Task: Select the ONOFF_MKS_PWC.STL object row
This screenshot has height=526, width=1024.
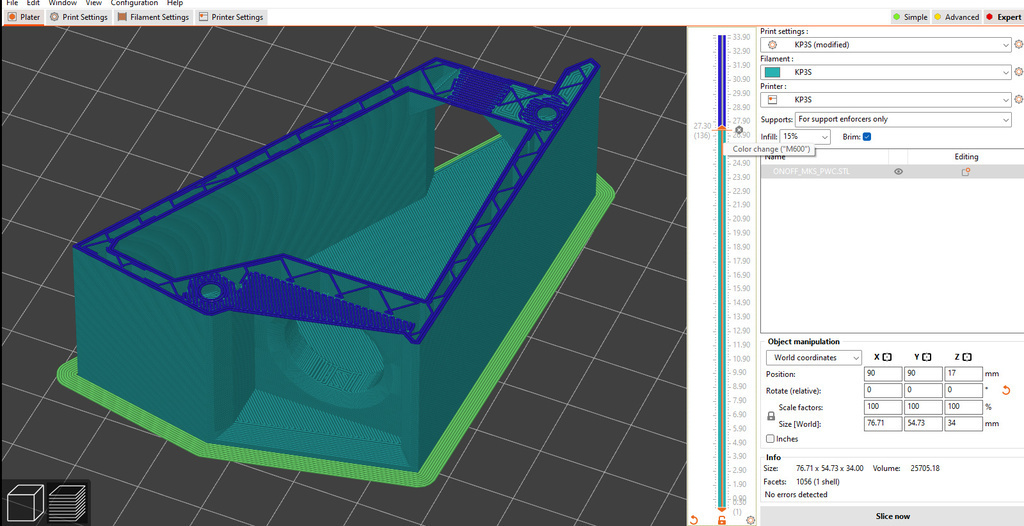Action: pyautogui.click(x=892, y=172)
